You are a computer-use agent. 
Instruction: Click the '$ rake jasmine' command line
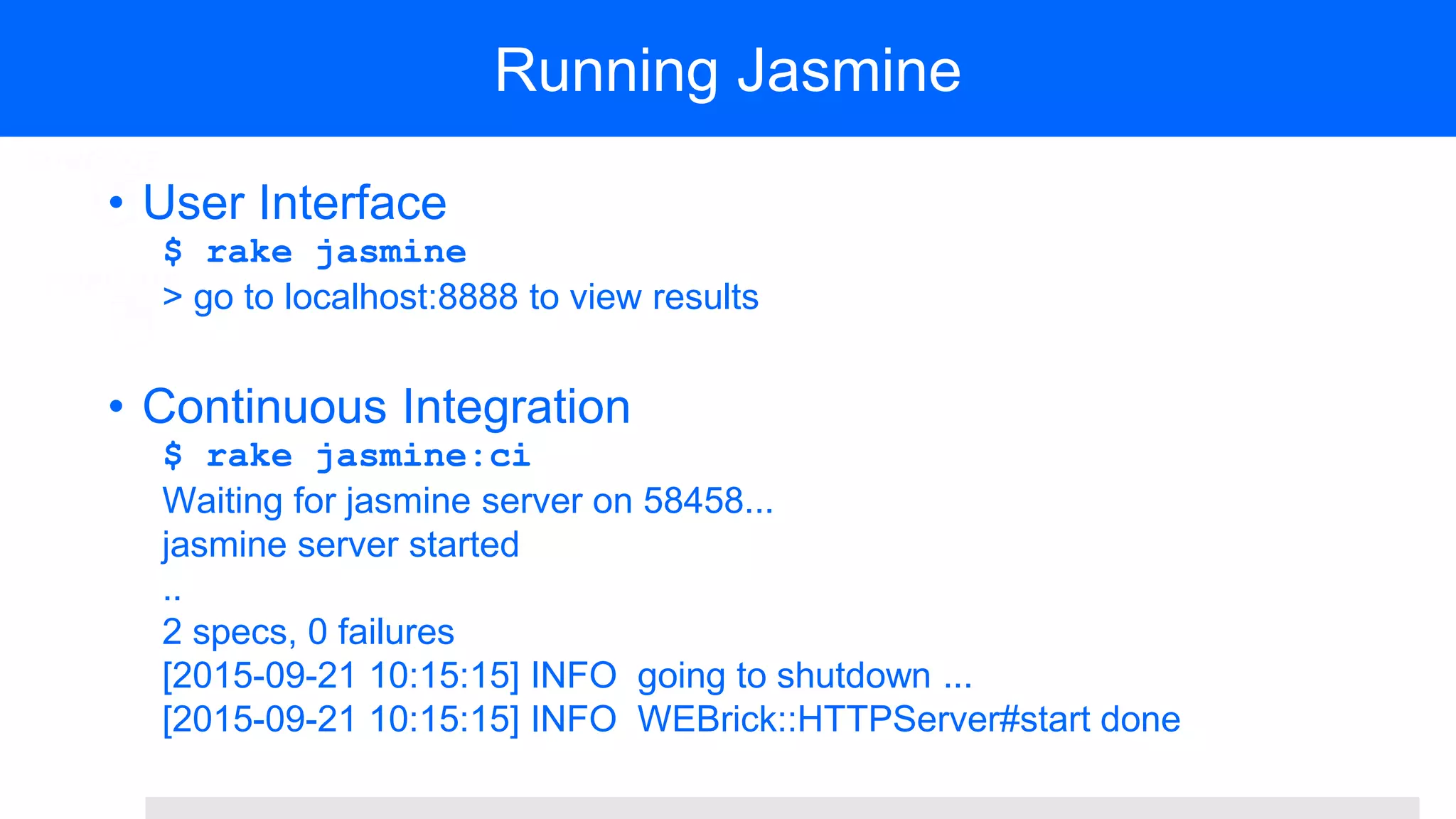pyautogui.click(x=315, y=252)
